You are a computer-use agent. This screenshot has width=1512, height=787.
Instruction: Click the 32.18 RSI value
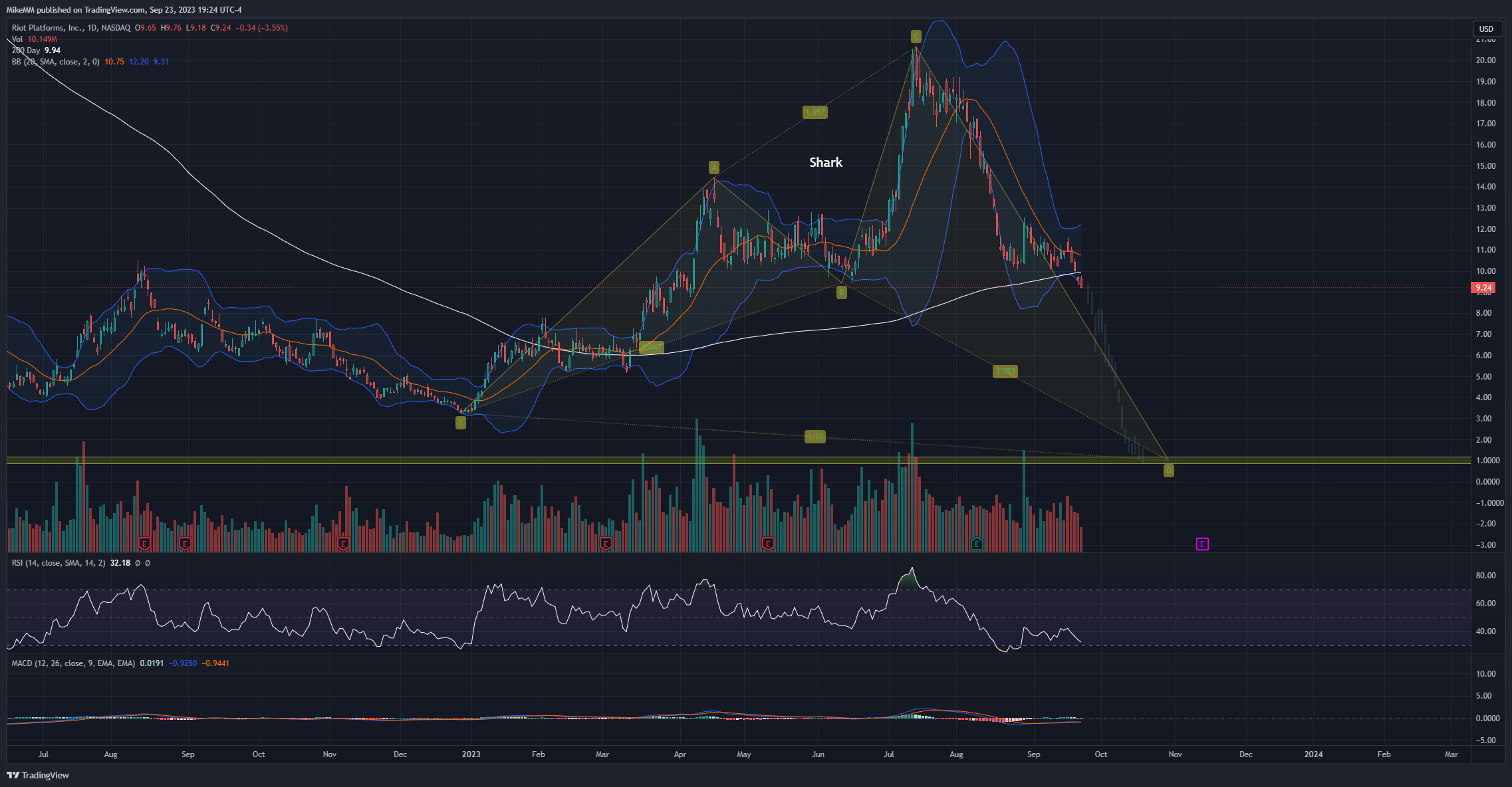pyautogui.click(x=120, y=563)
